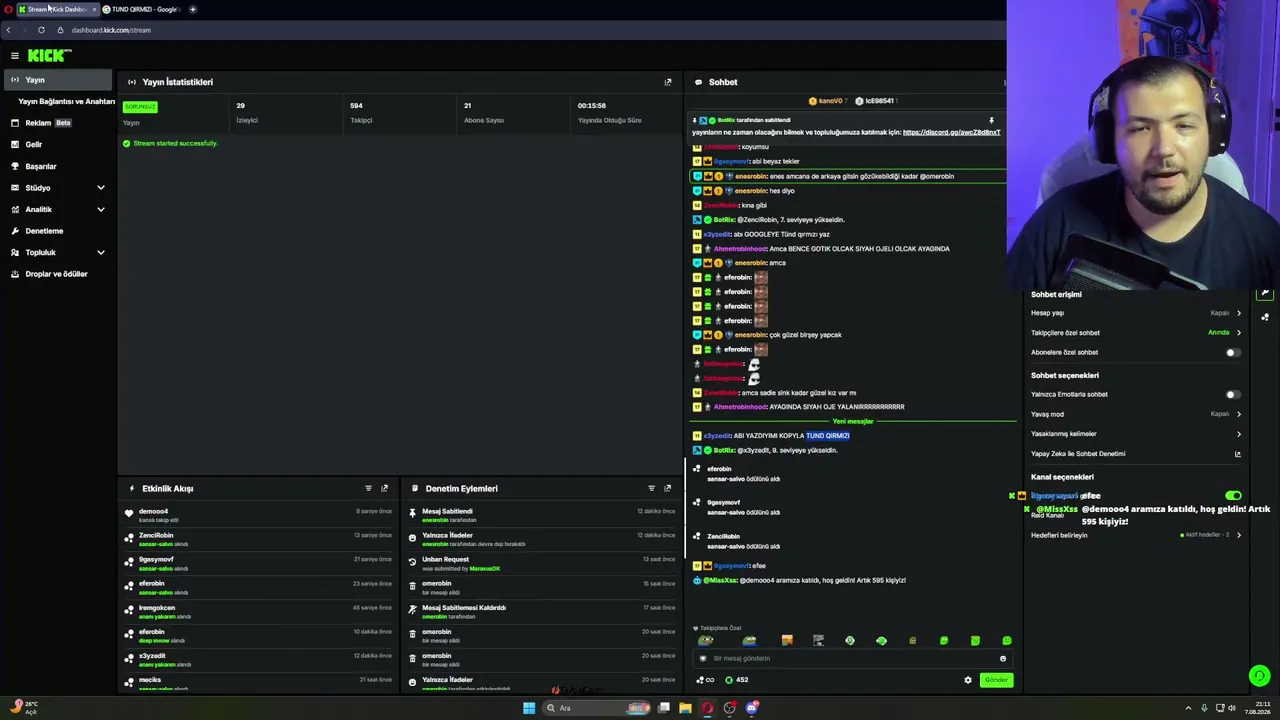1280x720 pixels.
Task: Click the Gelir sidebar icon
Action: [x=15, y=144]
